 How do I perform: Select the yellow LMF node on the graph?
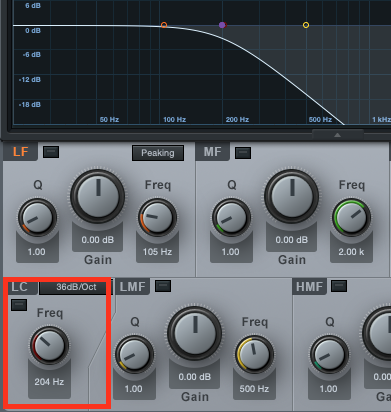[x=306, y=25]
